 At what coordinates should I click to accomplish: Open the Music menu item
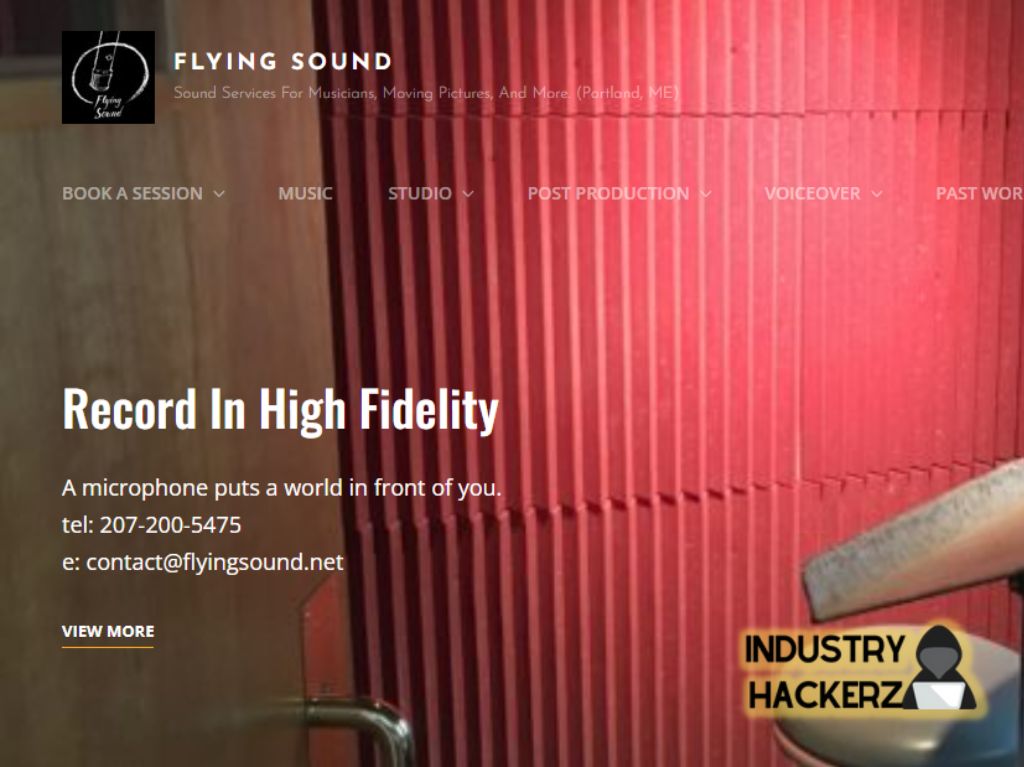click(305, 193)
